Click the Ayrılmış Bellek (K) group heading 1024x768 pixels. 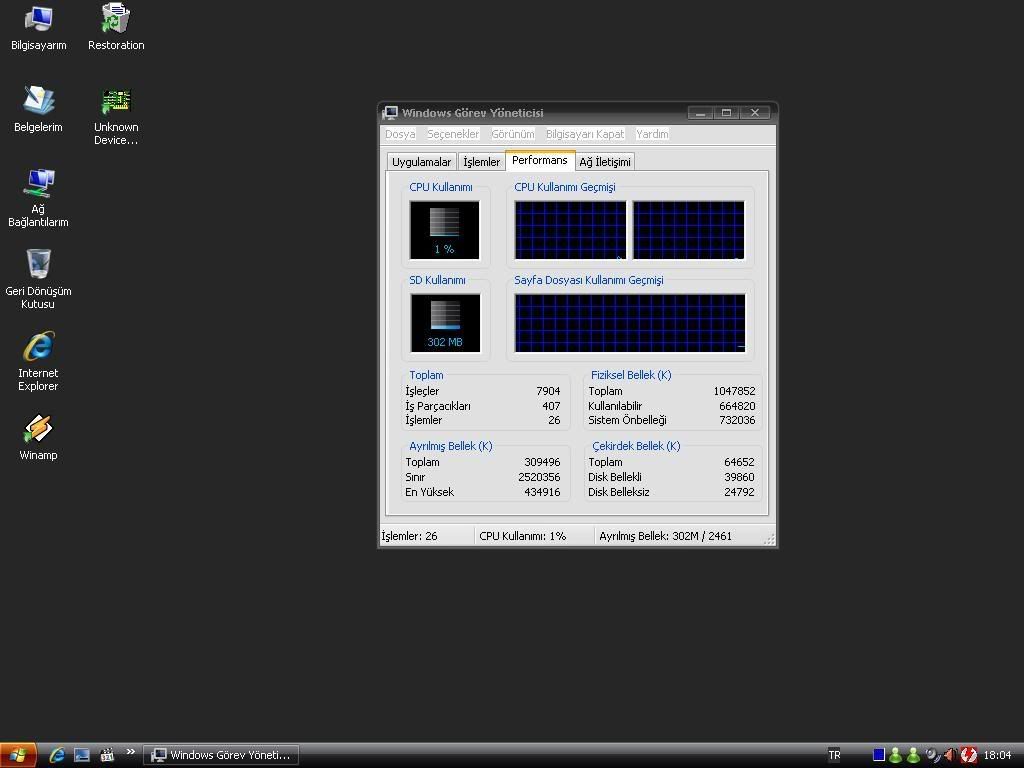pos(451,446)
